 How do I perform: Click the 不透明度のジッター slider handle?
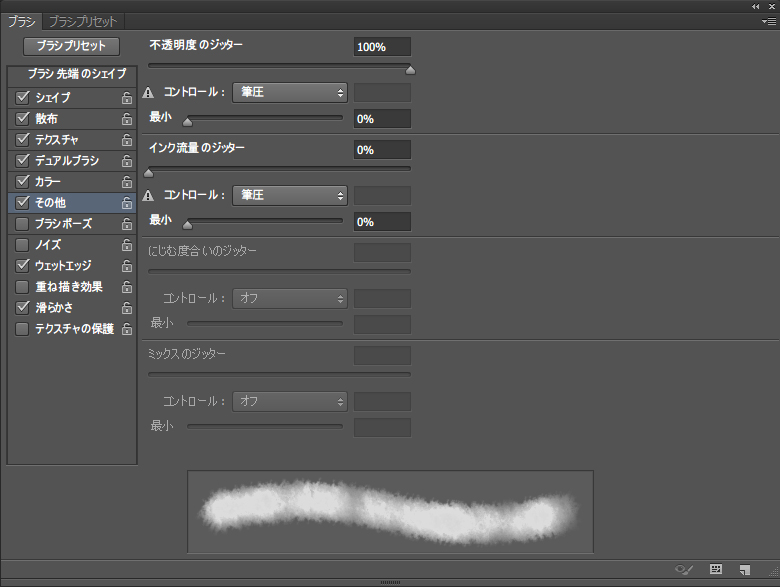pyautogui.click(x=410, y=70)
